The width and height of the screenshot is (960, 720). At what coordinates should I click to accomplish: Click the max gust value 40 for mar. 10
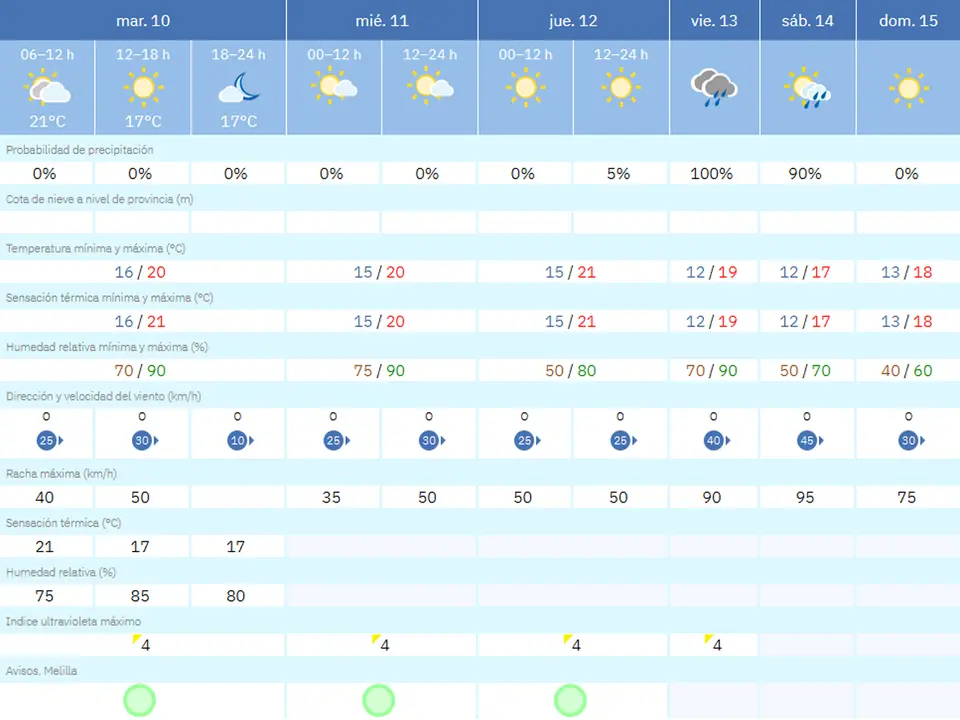(x=44, y=497)
